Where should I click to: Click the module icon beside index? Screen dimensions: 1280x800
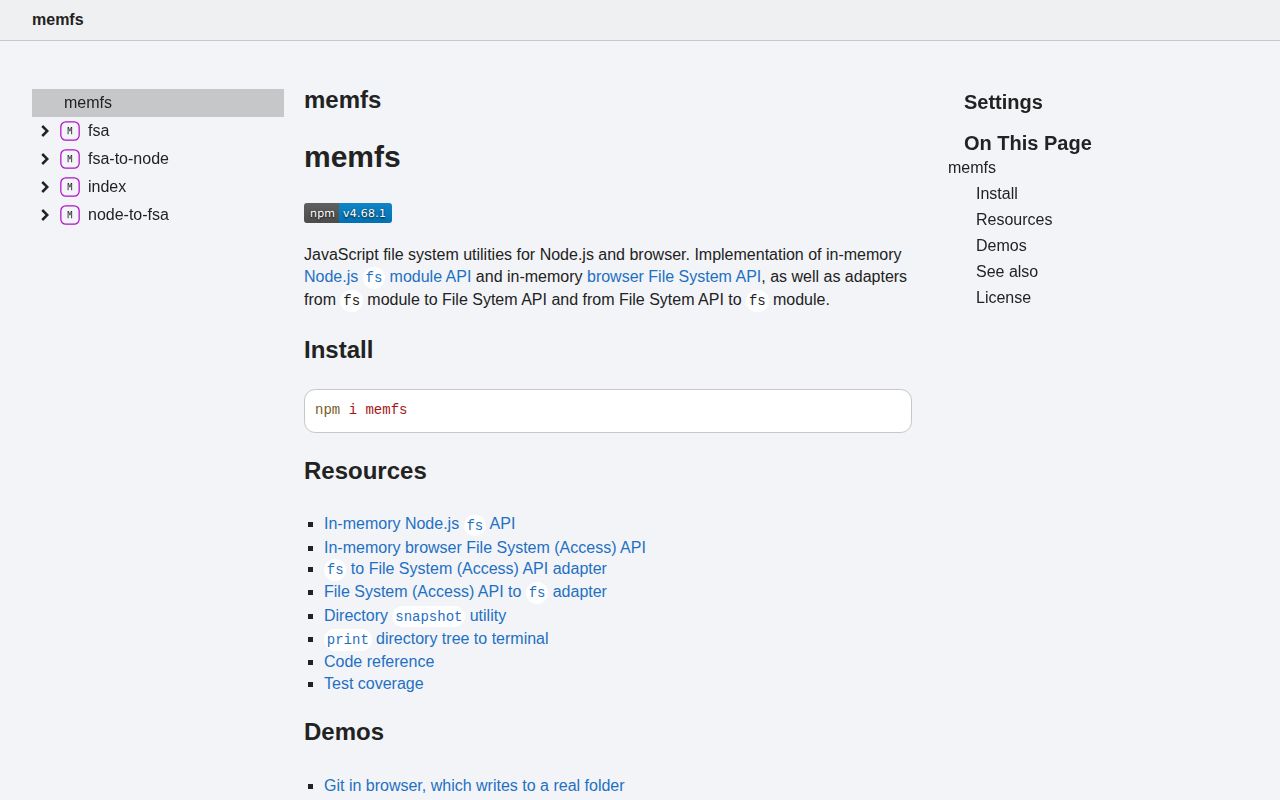[70, 187]
